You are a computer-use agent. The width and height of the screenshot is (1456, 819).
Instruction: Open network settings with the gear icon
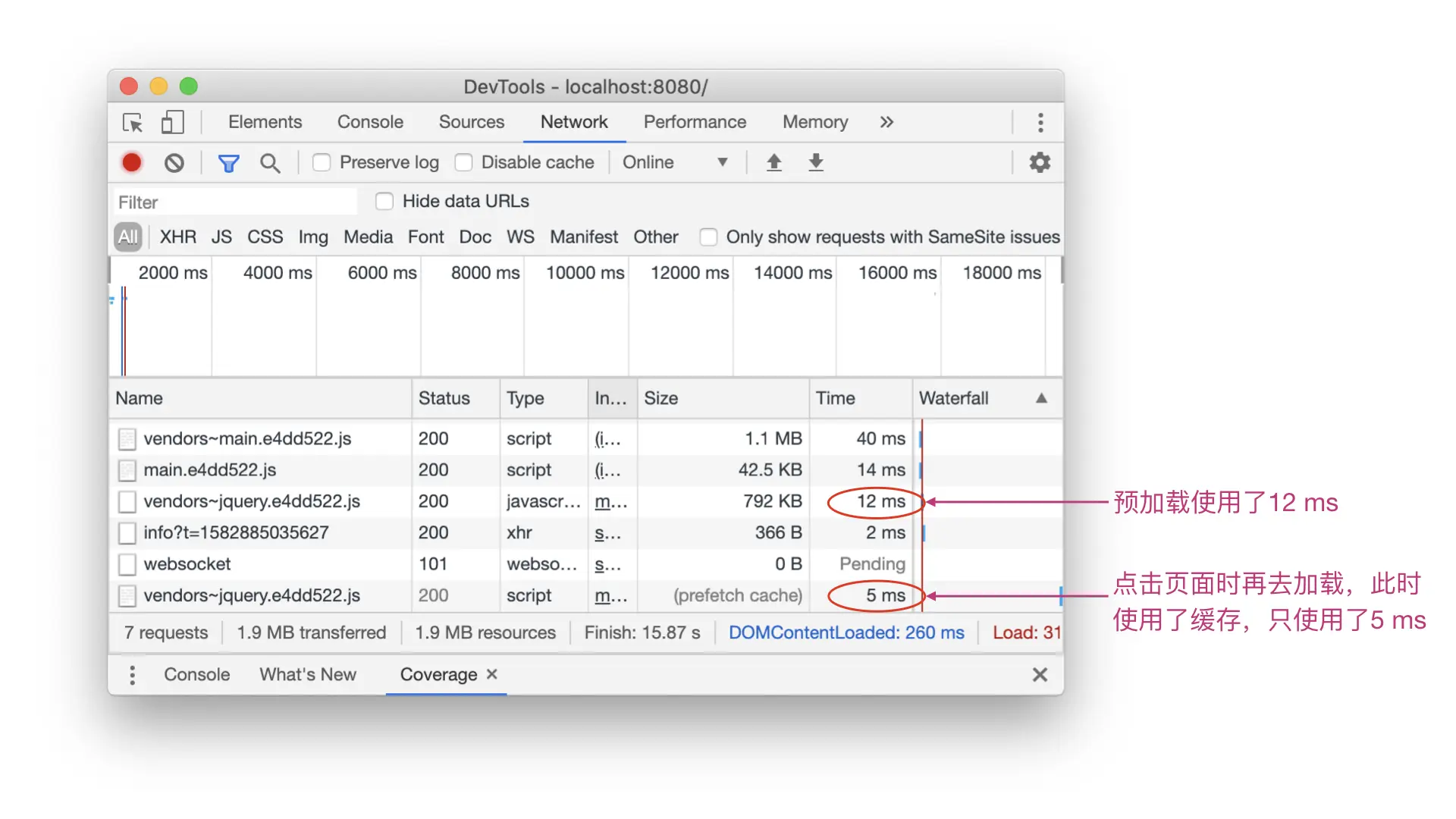click(1039, 162)
